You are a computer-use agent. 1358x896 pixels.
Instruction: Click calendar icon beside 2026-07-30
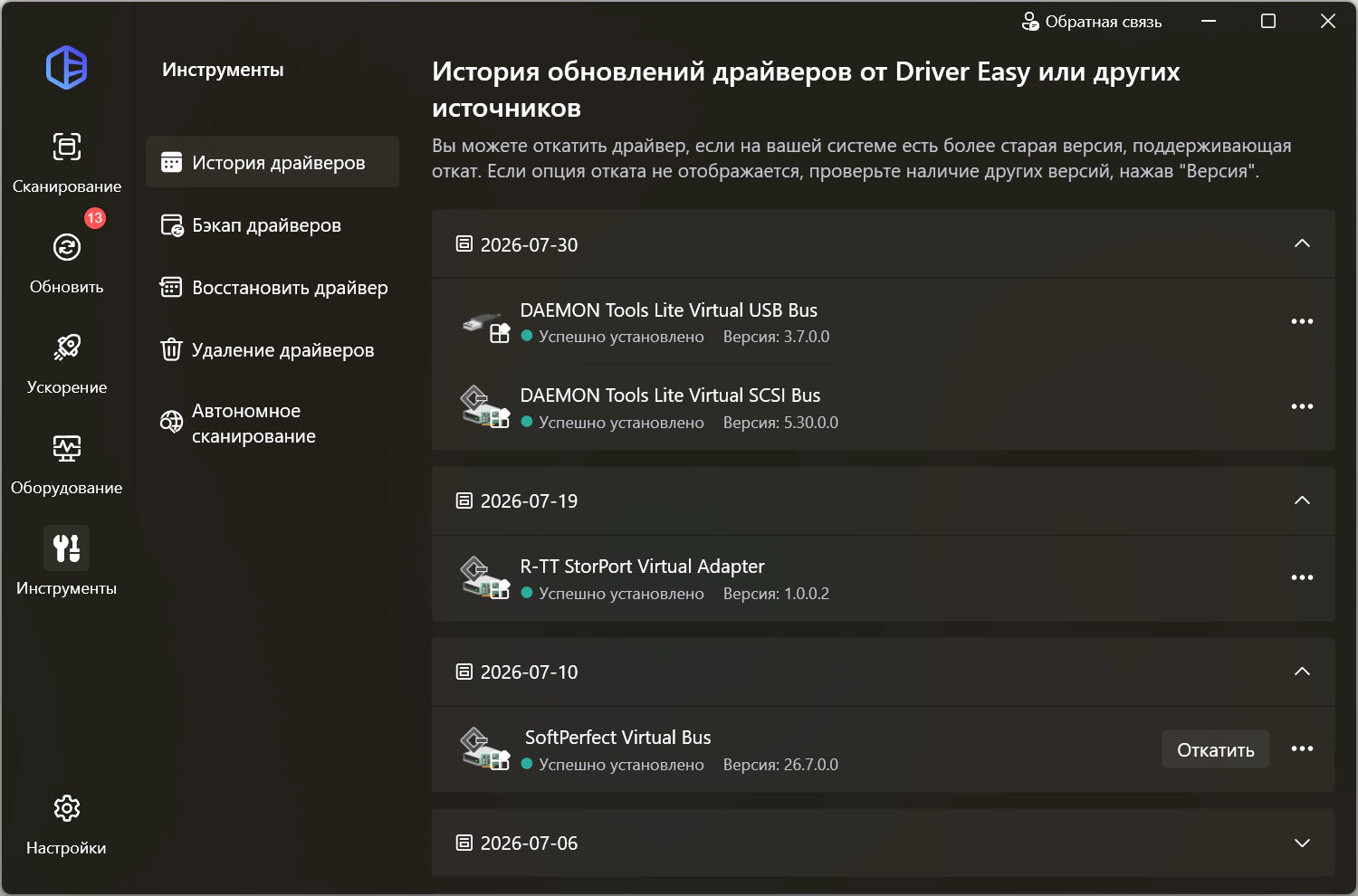[464, 243]
